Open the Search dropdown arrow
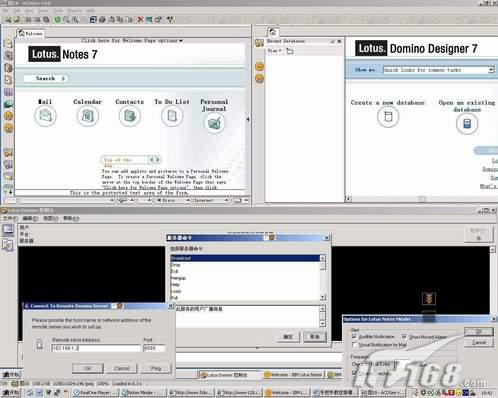Viewport: 498px width, 398px height. (x=63, y=78)
